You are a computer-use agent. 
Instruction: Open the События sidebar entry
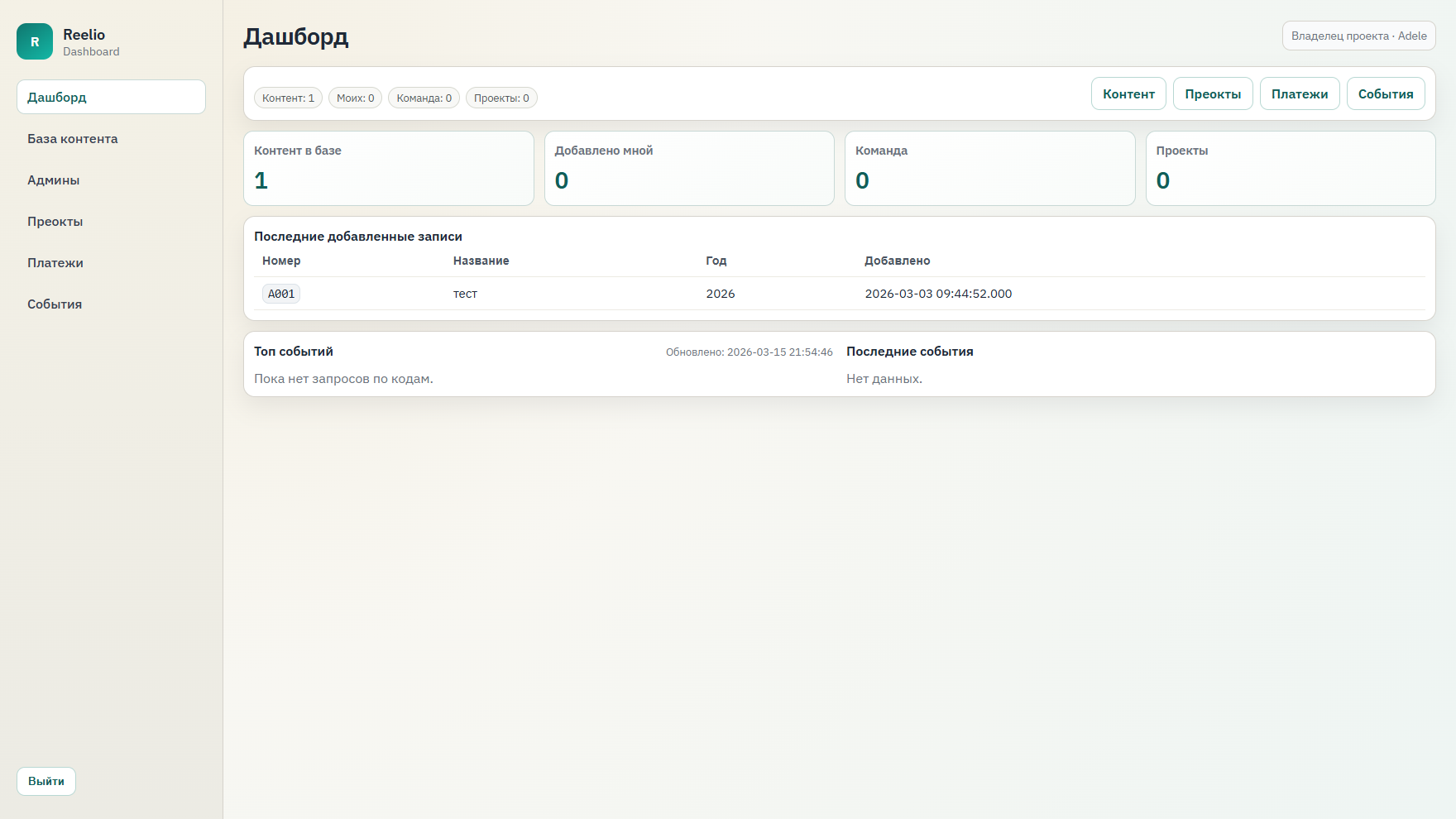(x=54, y=304)
